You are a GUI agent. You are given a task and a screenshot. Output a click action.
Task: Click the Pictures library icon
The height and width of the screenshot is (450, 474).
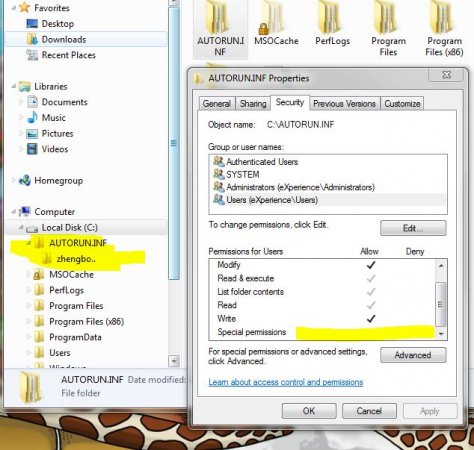click(32, 133)
